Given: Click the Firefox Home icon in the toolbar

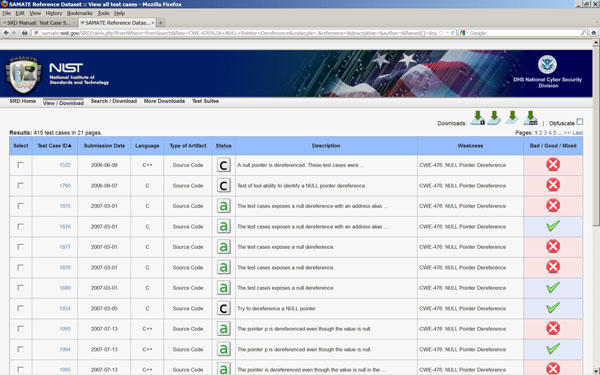Looking at the screenshot, I should (593, 33).
